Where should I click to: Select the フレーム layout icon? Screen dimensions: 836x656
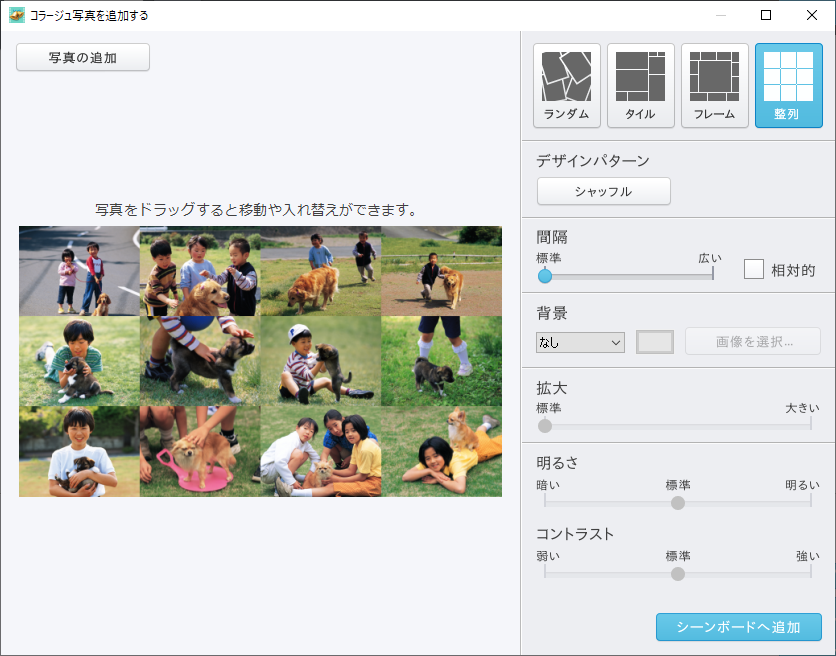click(715, 85)
